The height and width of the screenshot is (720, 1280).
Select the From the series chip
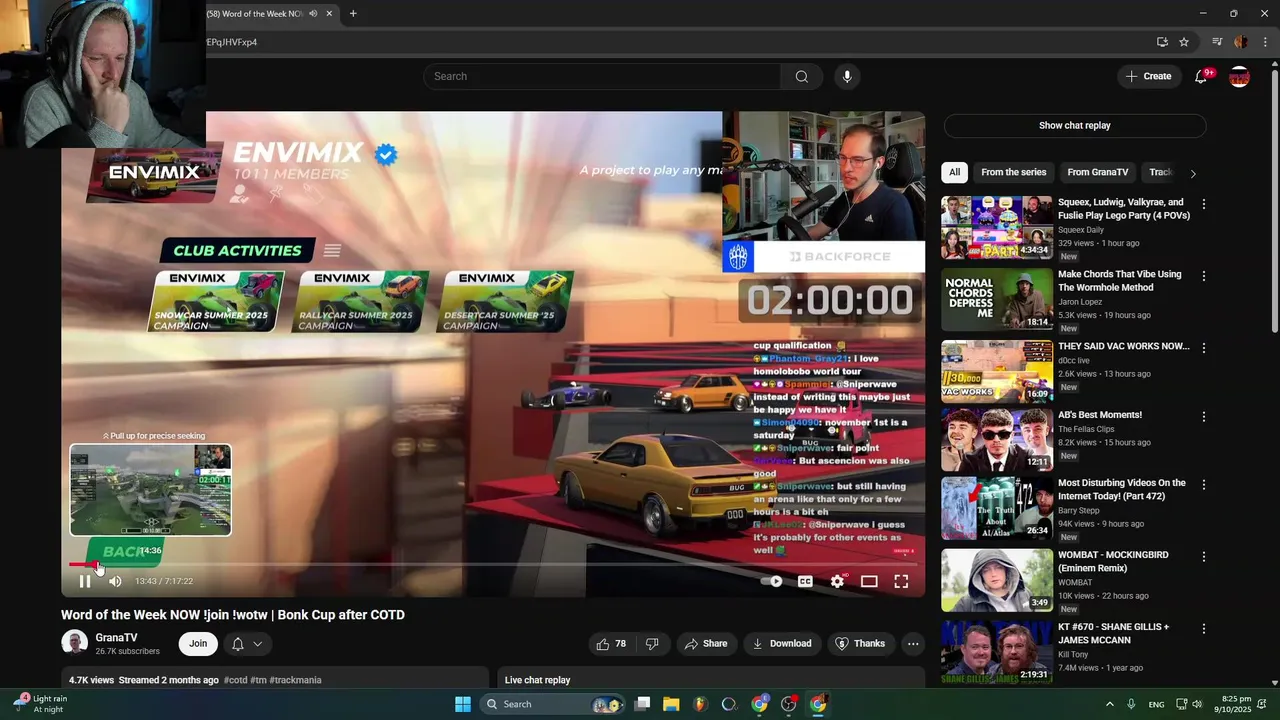click(1013, 172)
